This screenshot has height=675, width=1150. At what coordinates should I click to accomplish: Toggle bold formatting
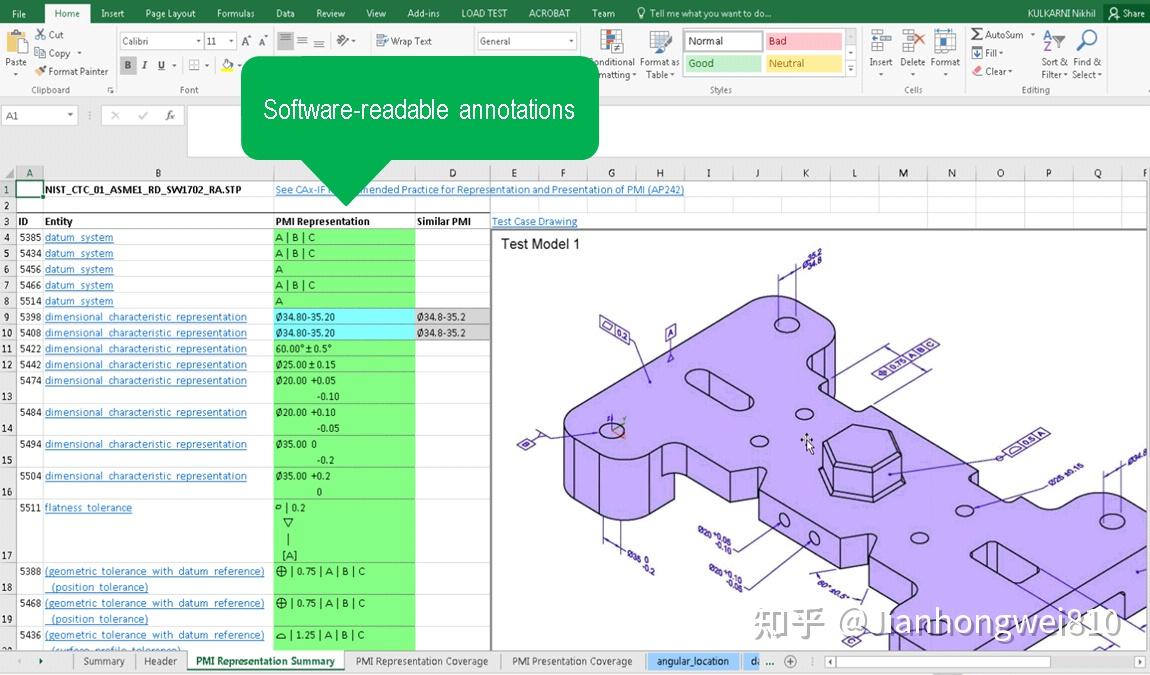tap(127, 64)
